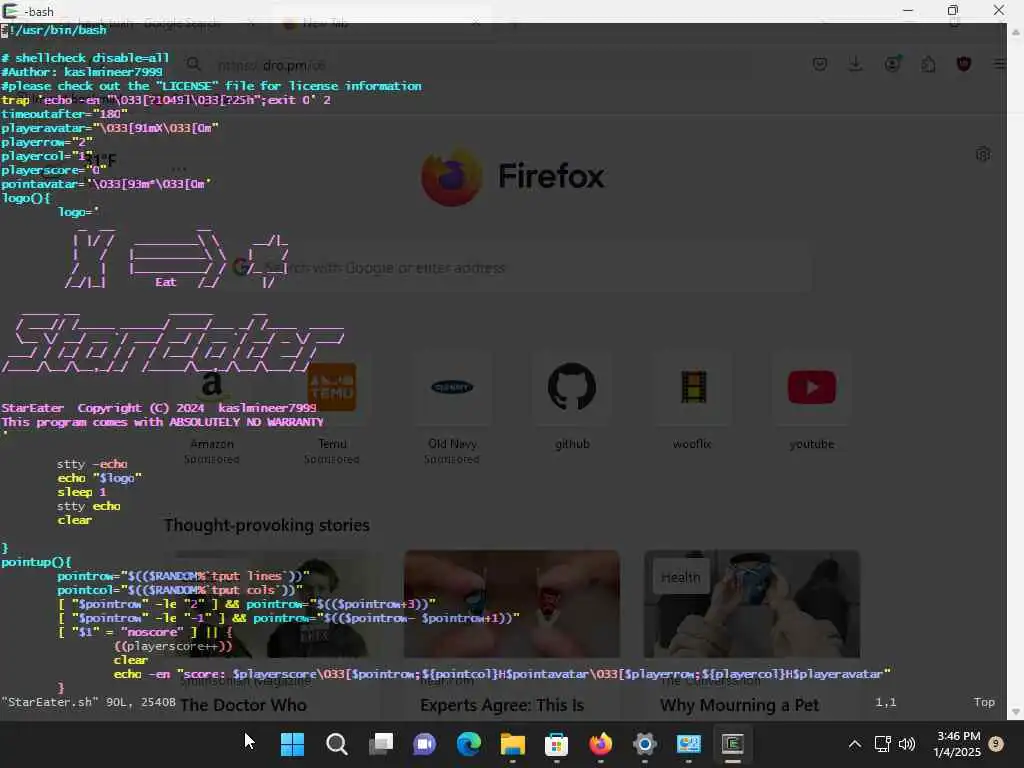The image size is (1024, 768).
Task: Open the 'Why Mourning a Pet' story image
Action: click(752, 604)
